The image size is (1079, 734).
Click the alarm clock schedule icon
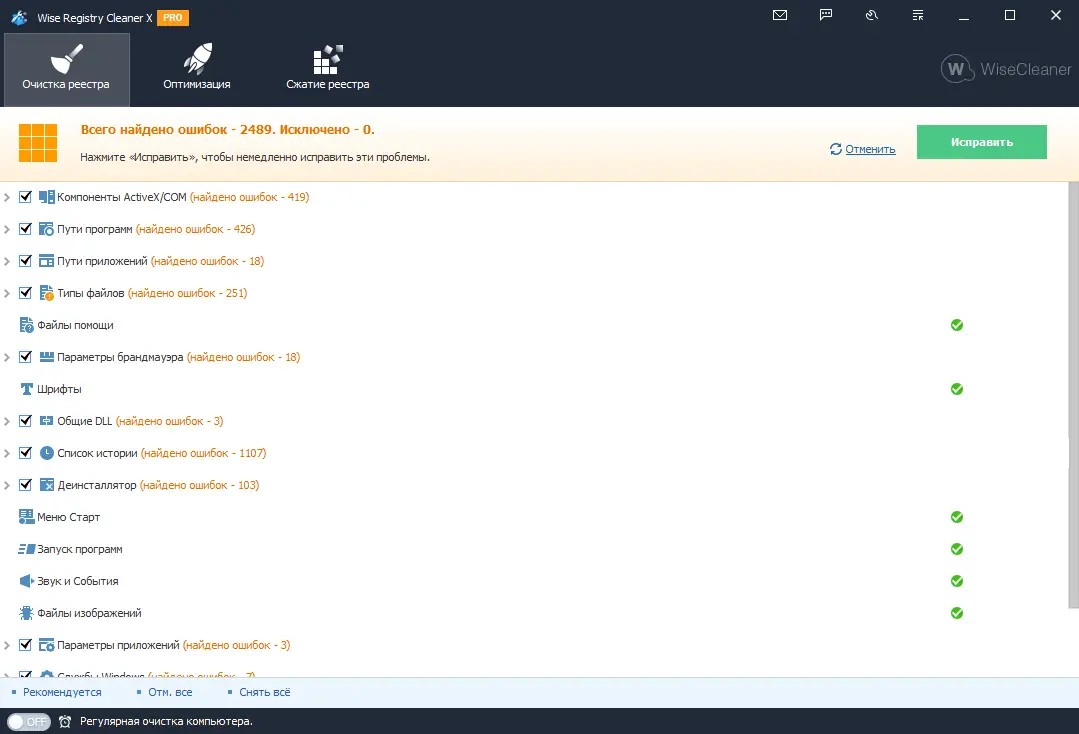[x=65, y=722]
